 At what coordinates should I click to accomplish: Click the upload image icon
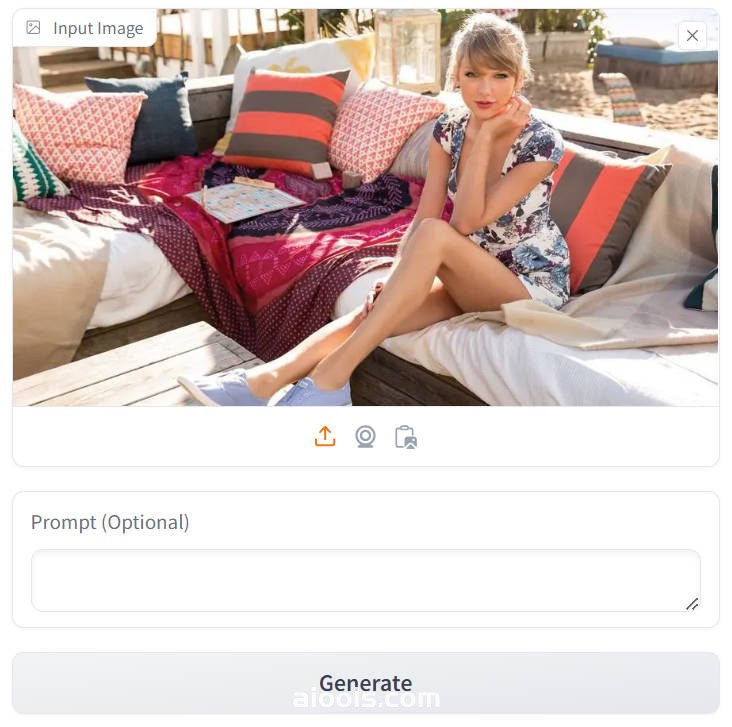(325, 437)
